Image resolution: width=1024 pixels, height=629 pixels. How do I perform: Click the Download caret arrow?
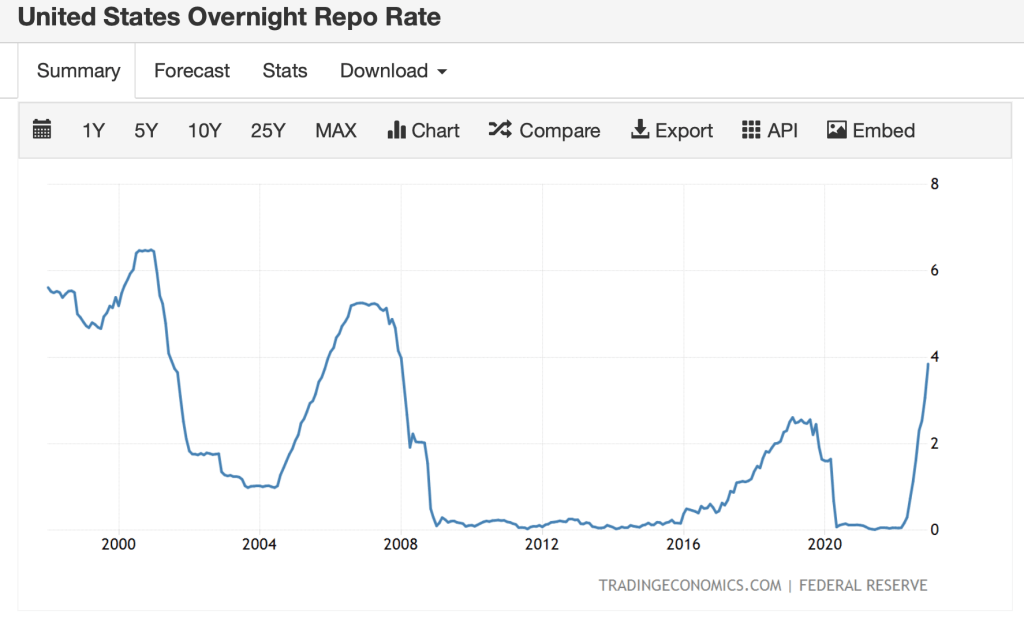coord(442,72)
